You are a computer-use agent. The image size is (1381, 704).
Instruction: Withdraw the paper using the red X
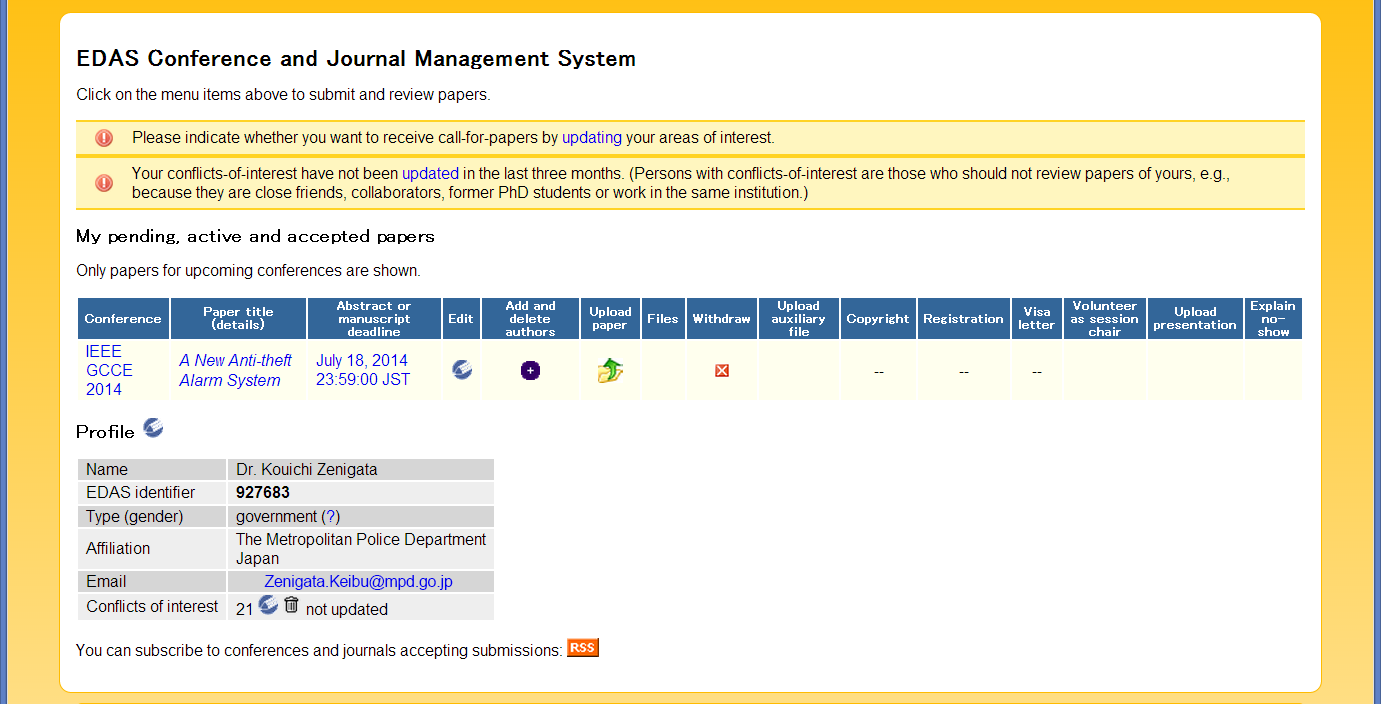point(721,371)
